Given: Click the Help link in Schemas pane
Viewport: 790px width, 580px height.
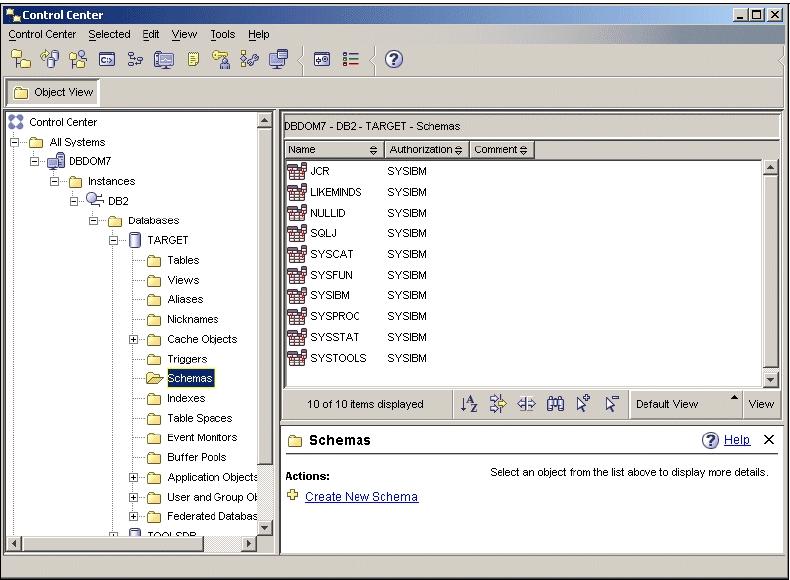Looking at the screenshot, I should pyautogui.click(x=737, y=440).
